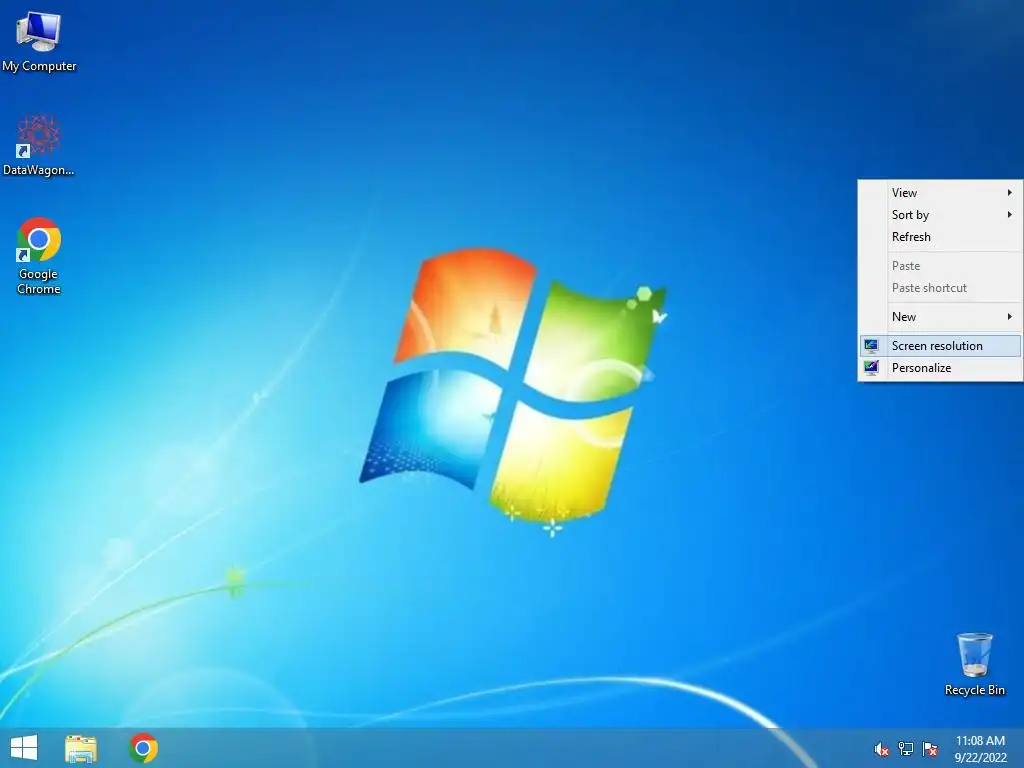Click the Recycle Bin label text
This screenshot has height=768, width=1024.
(974, 690)
